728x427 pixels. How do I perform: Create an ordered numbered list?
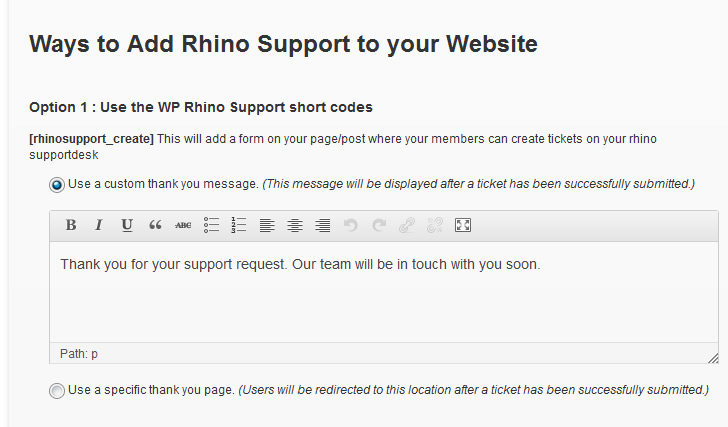coord(239,225)
